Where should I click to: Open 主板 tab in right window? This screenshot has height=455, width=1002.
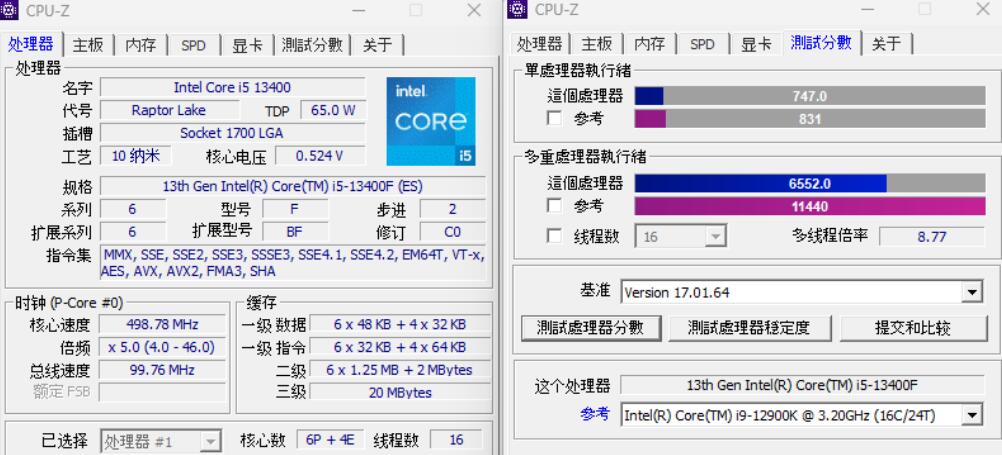[597, 44]
